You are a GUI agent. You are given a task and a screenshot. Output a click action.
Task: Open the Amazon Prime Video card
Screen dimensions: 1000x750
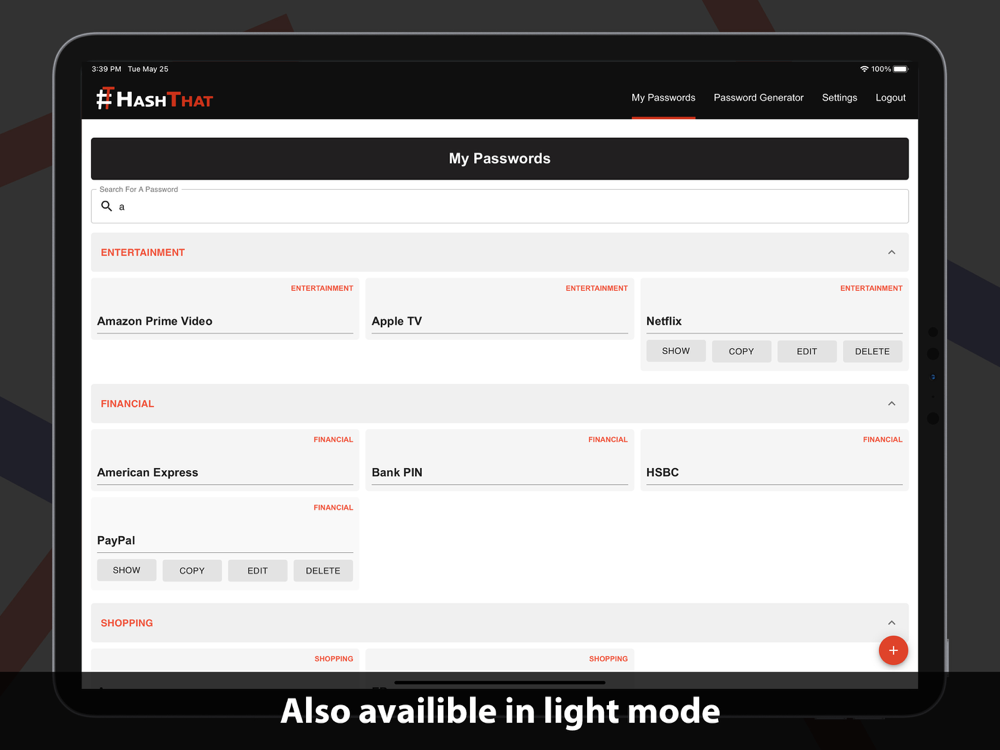point(225,309)
